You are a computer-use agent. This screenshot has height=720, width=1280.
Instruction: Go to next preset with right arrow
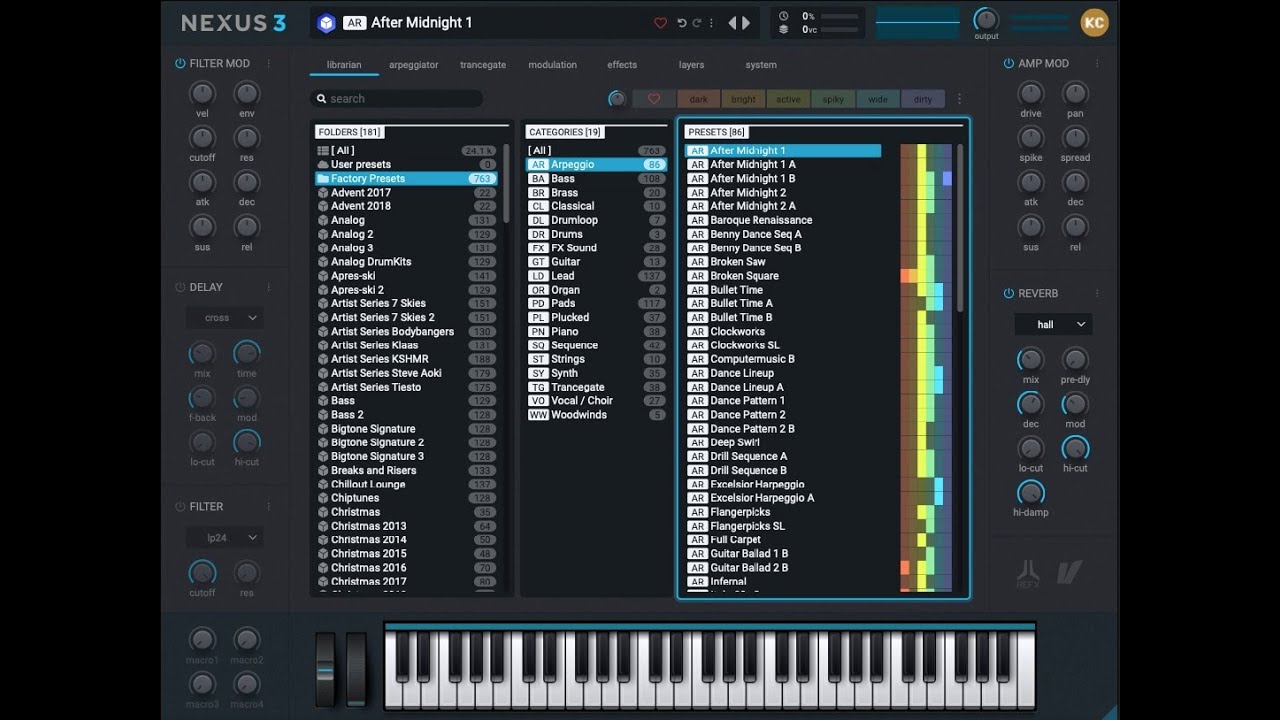click(746, 23)
